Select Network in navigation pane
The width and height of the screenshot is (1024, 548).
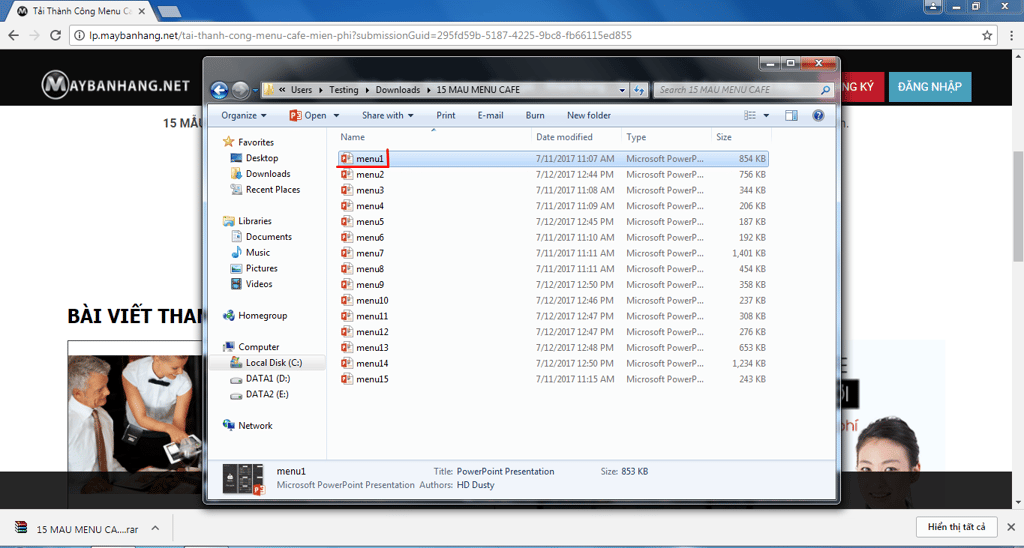tap(255, 426)
